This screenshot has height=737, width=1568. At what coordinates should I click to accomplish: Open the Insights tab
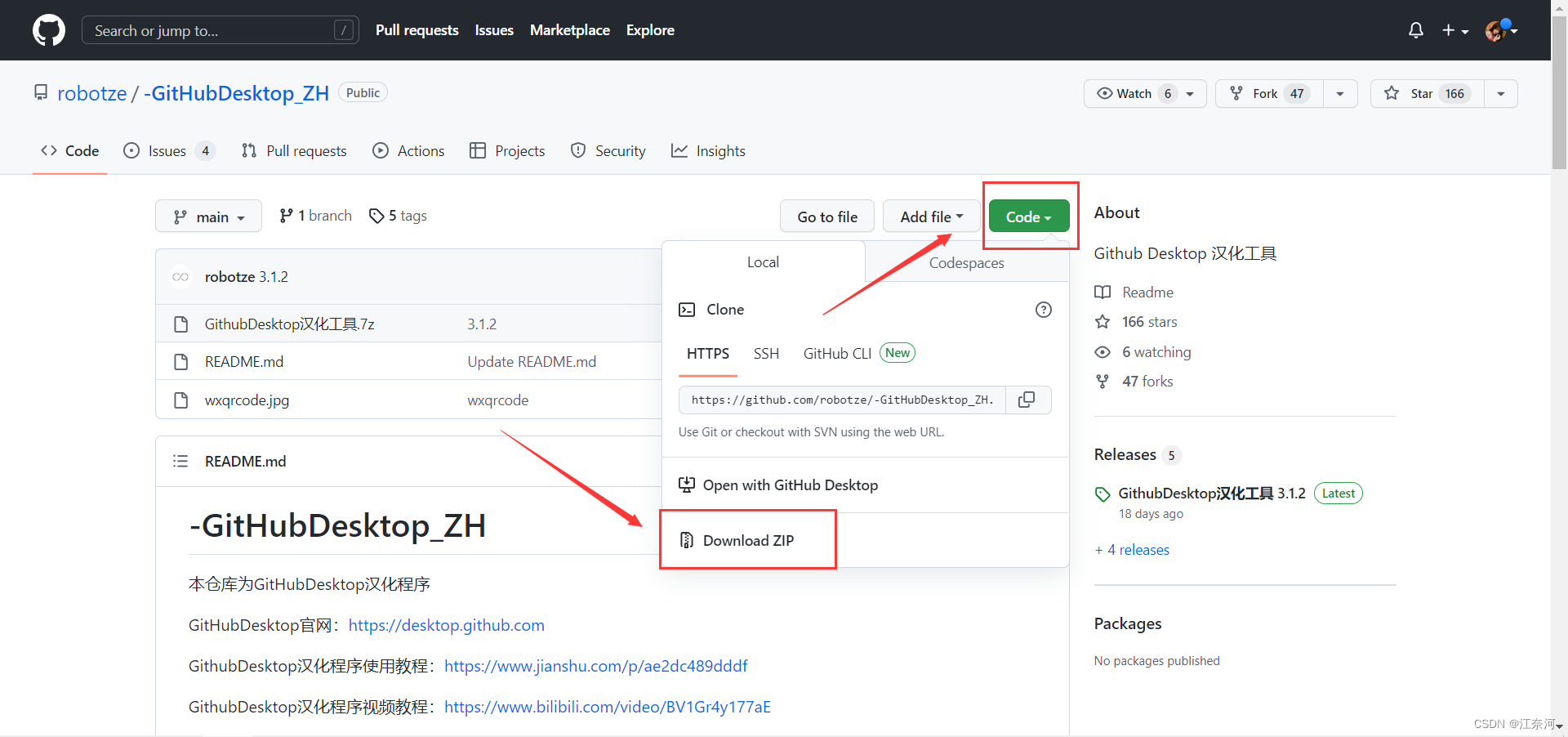click(708, 150)
